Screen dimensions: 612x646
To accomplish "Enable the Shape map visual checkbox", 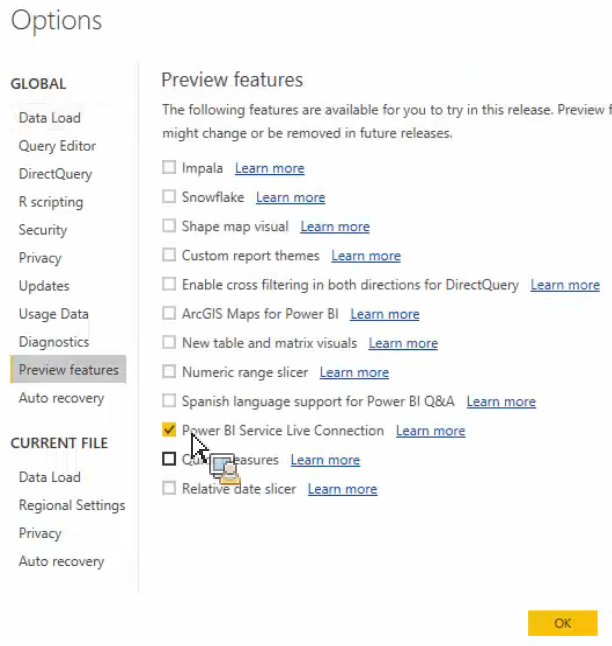I will click(169, 227).
